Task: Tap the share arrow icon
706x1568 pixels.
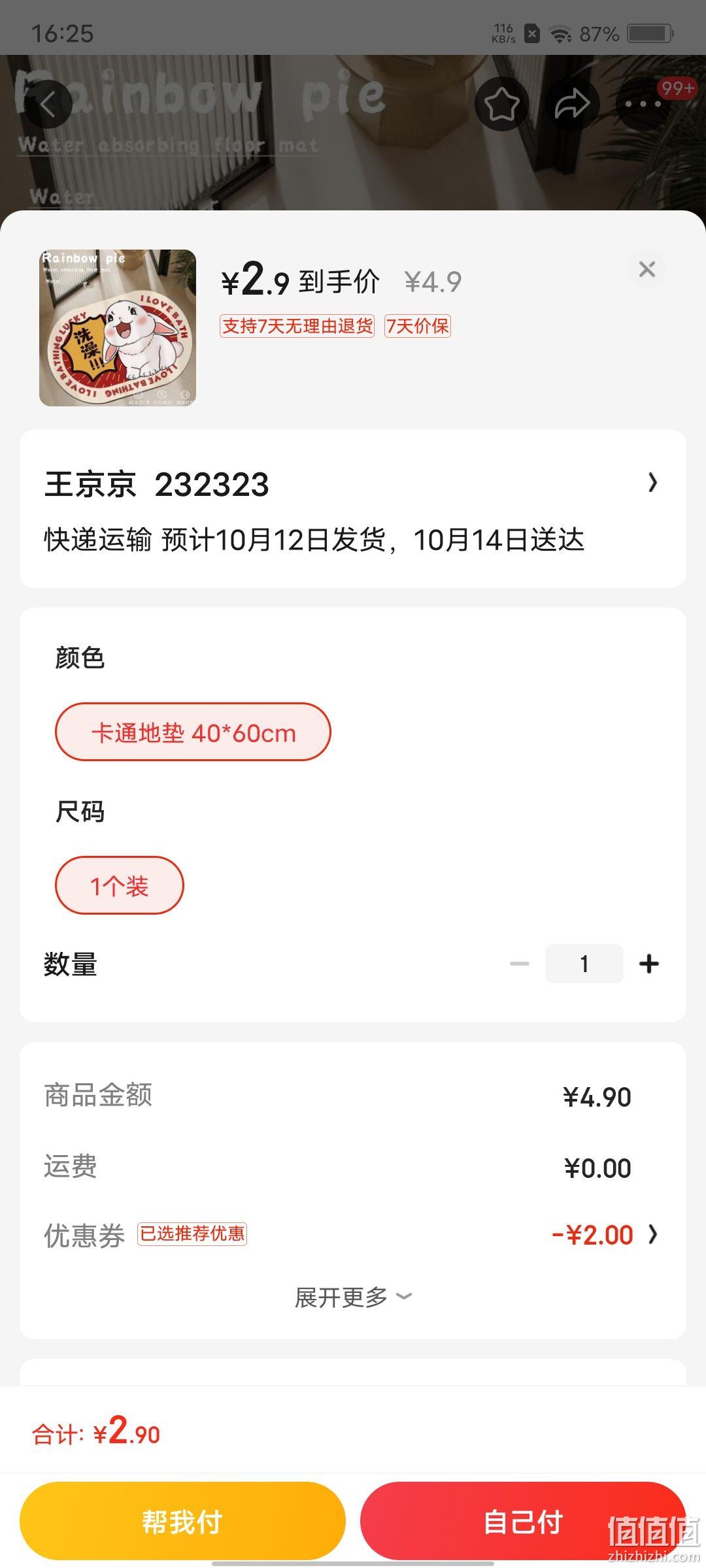Action: click(x=573, y=103)
